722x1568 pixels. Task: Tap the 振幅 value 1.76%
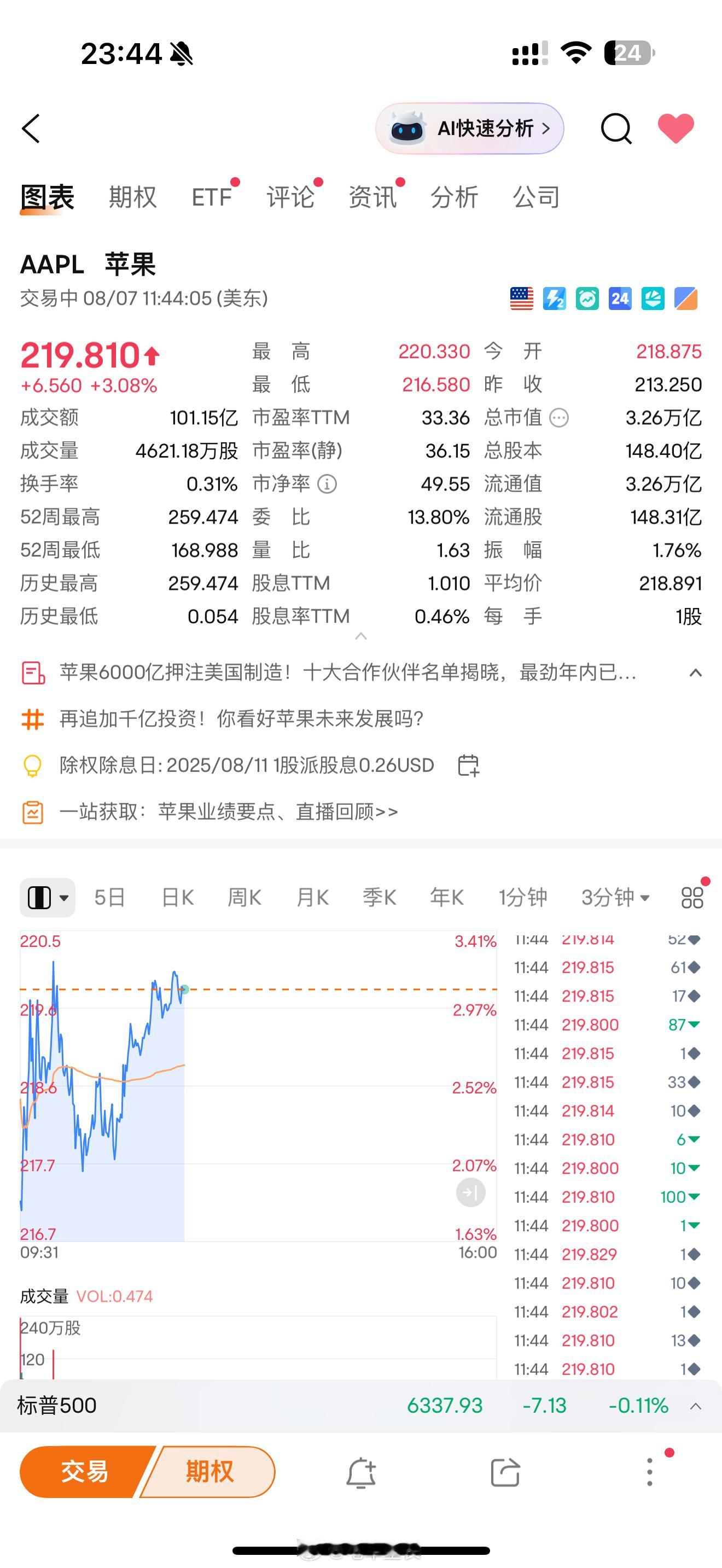(677, 550)
